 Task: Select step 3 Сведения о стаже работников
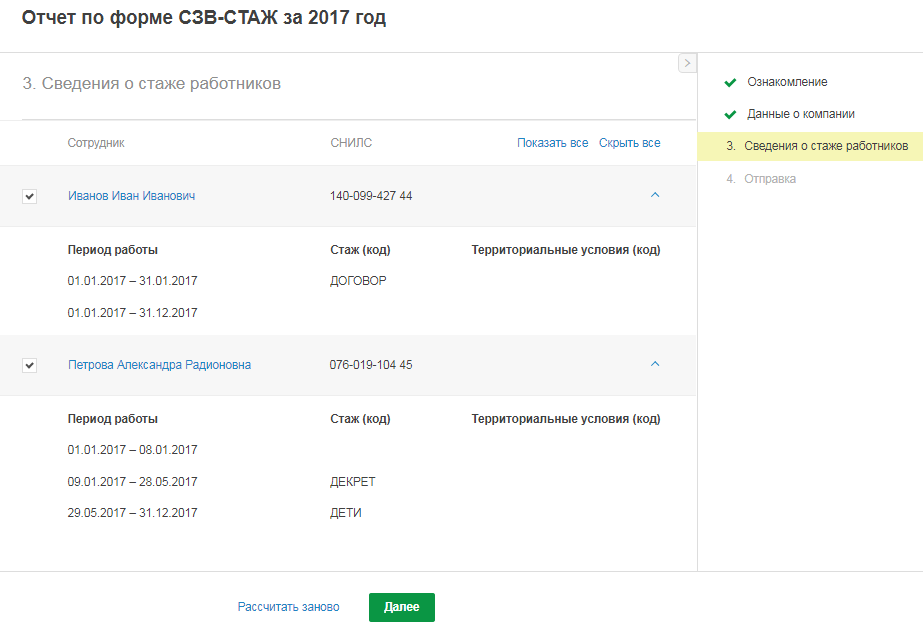coord(825,146)
